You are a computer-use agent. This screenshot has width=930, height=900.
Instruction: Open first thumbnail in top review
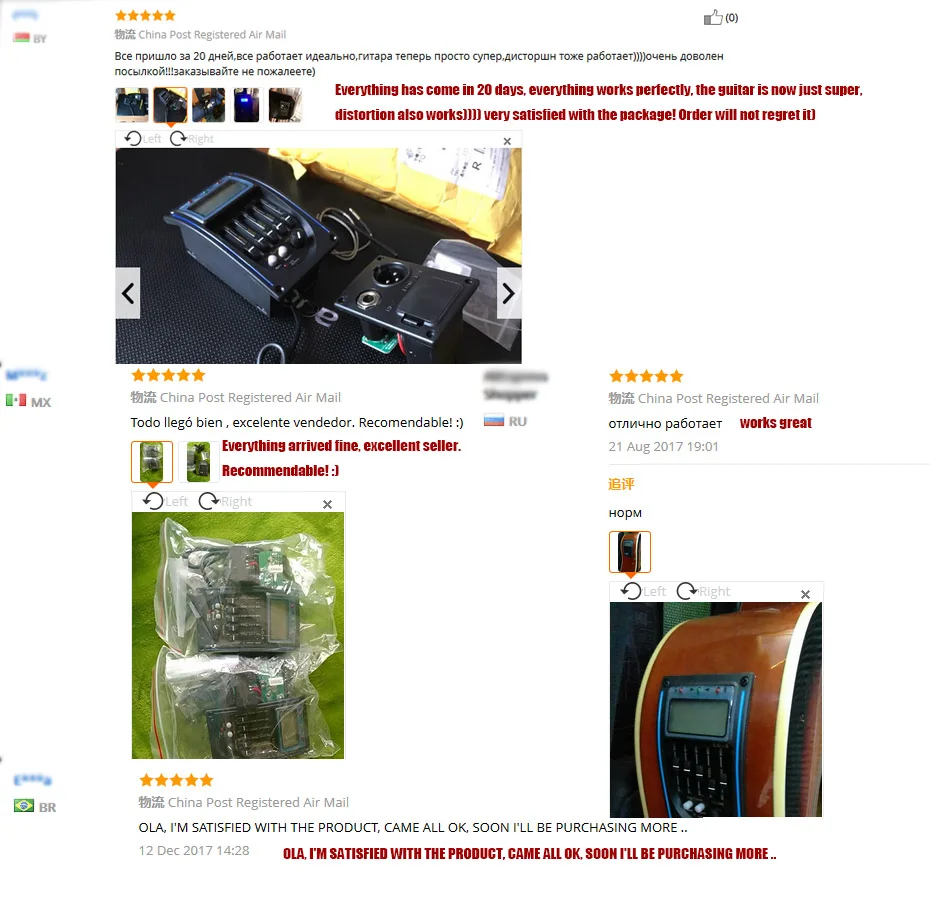[132, 105]
